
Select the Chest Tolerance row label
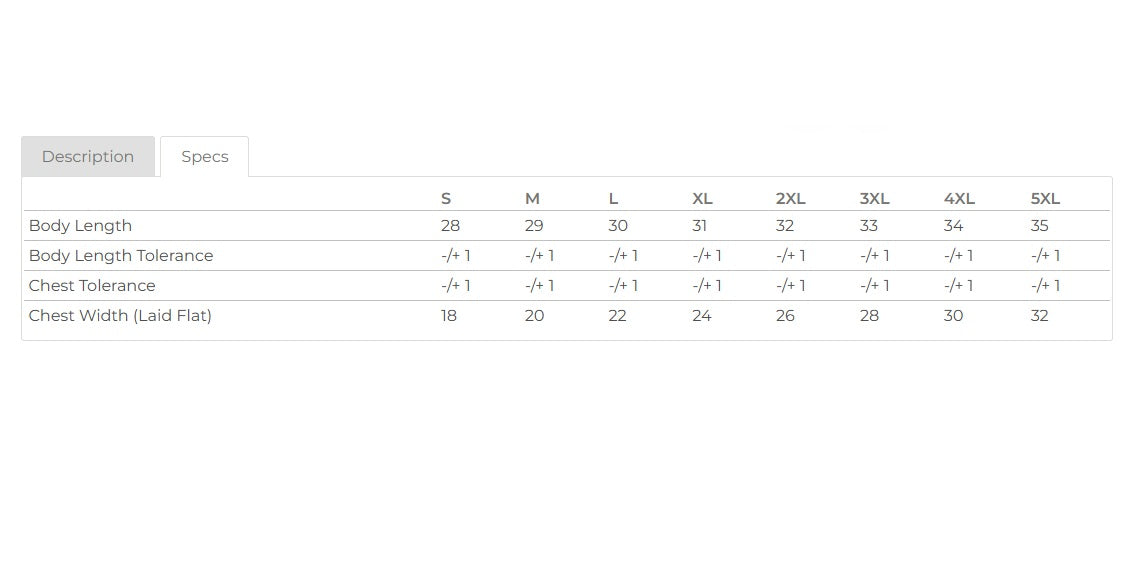(92, 286)
